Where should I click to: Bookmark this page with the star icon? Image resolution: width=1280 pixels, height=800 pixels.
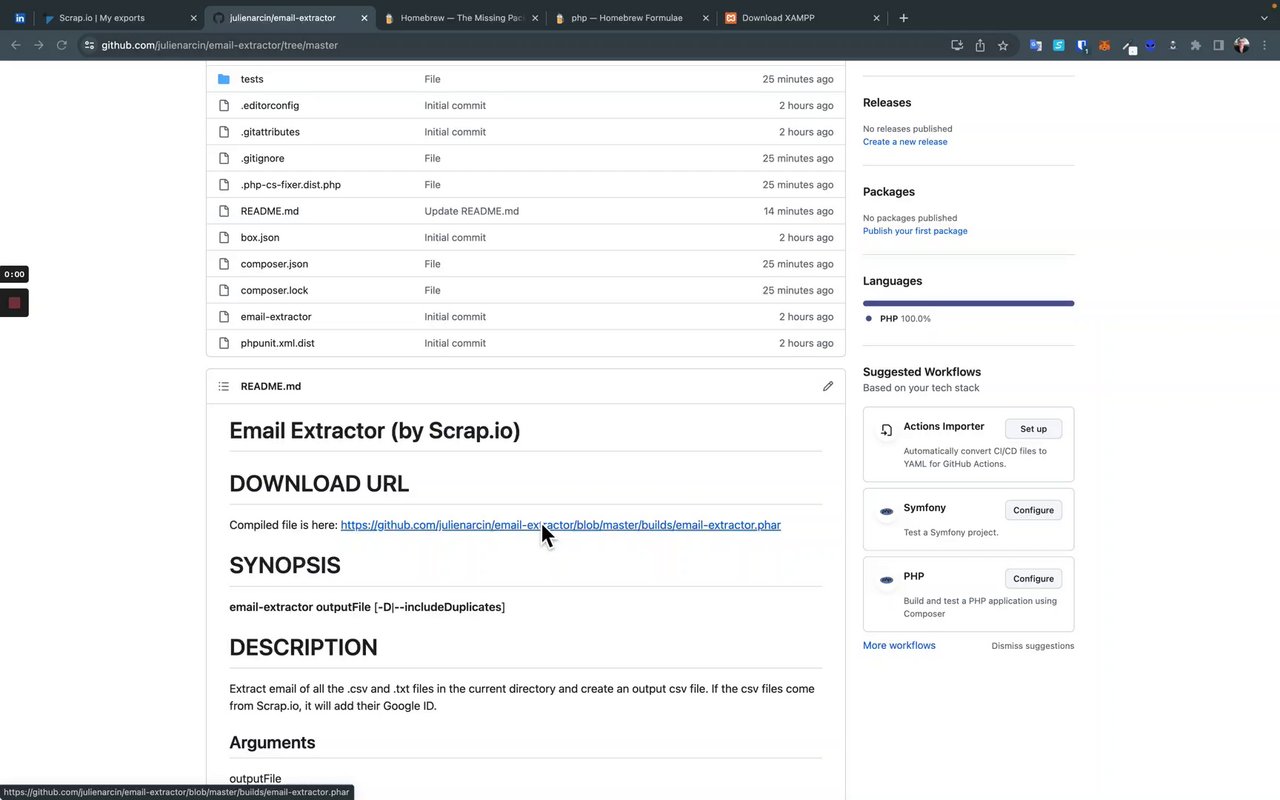pyautogui.click(x=1003, y=45)
